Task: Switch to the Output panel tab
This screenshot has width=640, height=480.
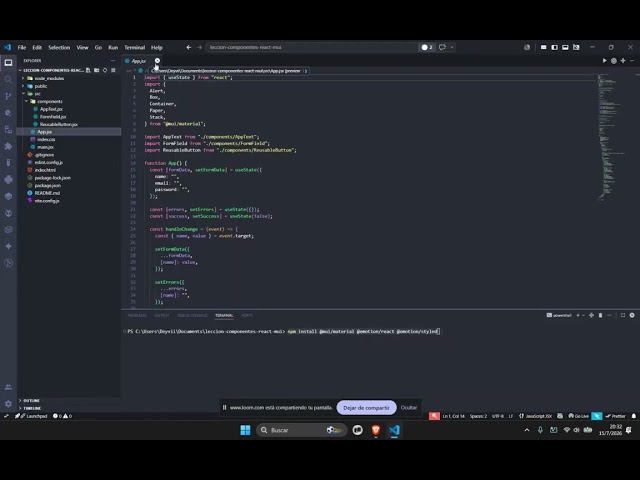Action: pyautogui.click(x=162, y=316)
